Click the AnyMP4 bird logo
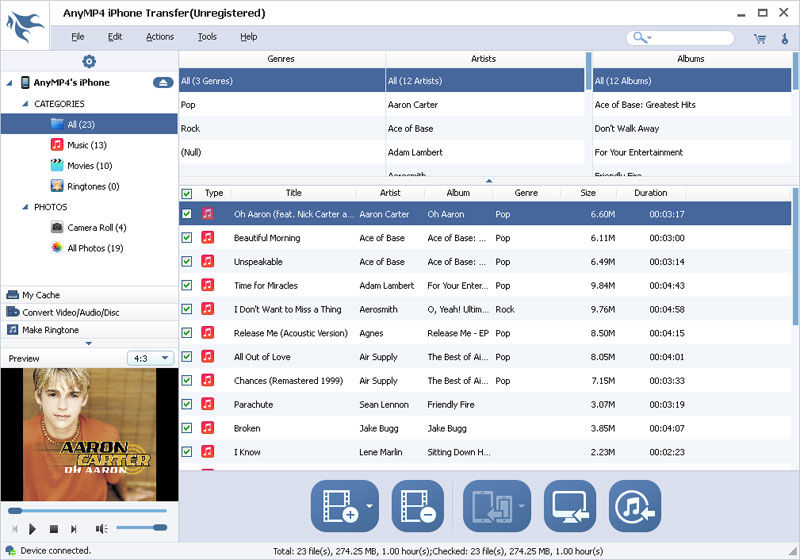 coord(24,26)
